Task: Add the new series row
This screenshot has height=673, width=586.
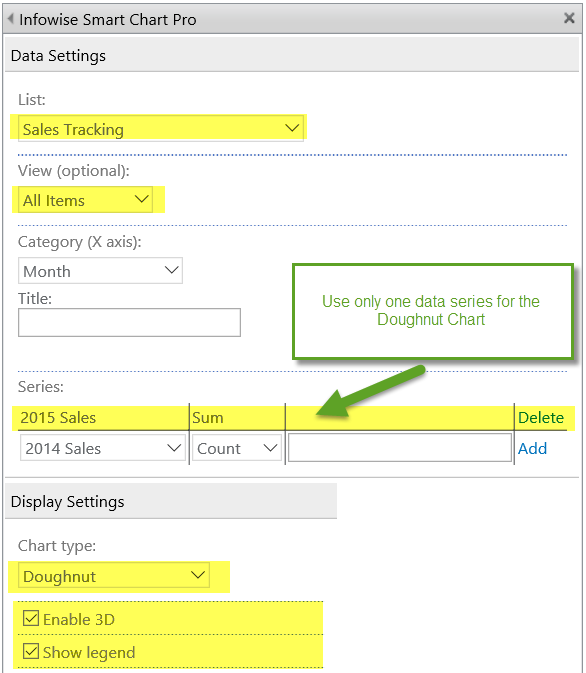Action: tap(532, 449)
